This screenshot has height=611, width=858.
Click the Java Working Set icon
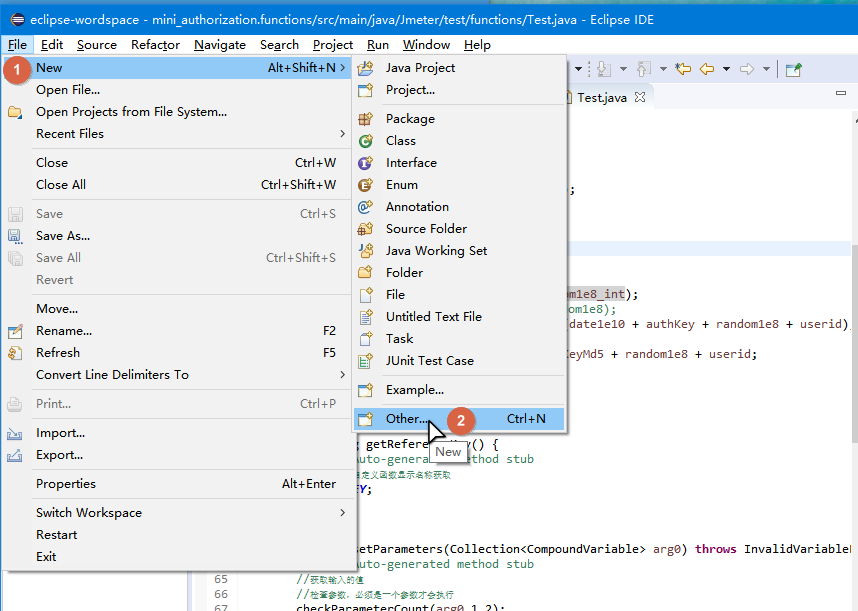(366, 251)
